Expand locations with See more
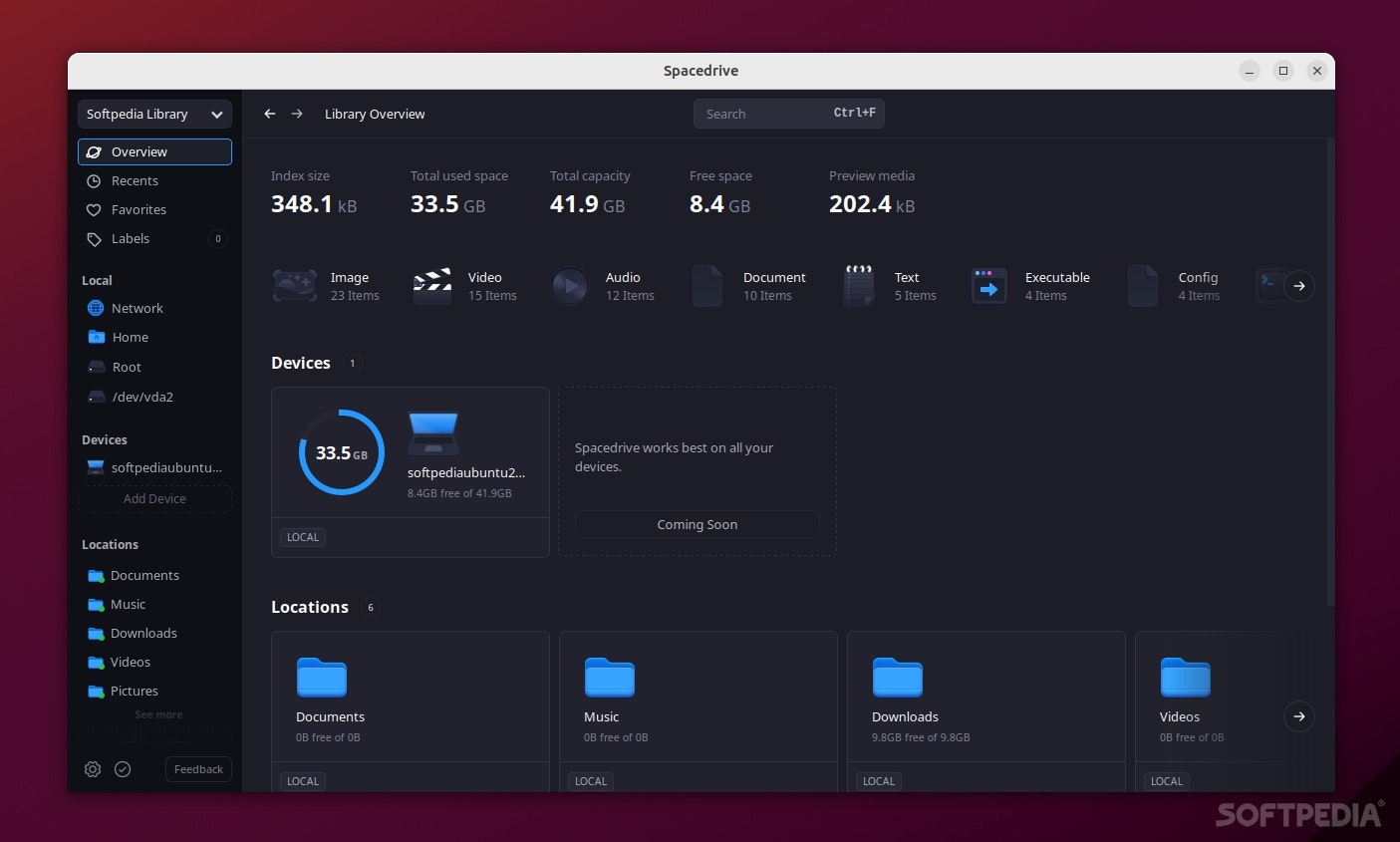 158,714
